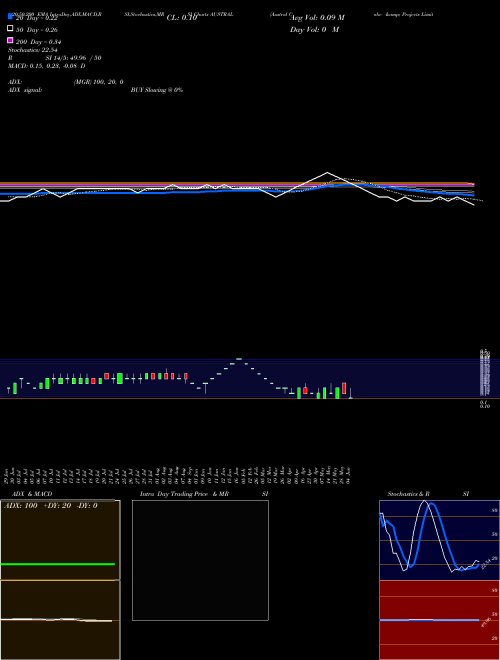Click the 'ADX & MACD' panel title

[32, 494]
